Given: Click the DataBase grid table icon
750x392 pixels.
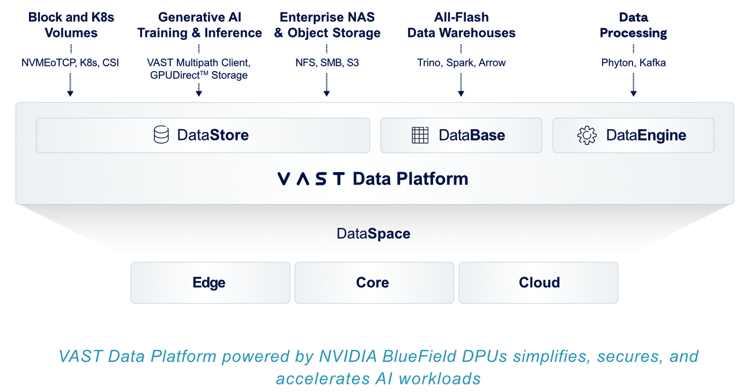Looking at the screenshot, I should coord(420,135).
